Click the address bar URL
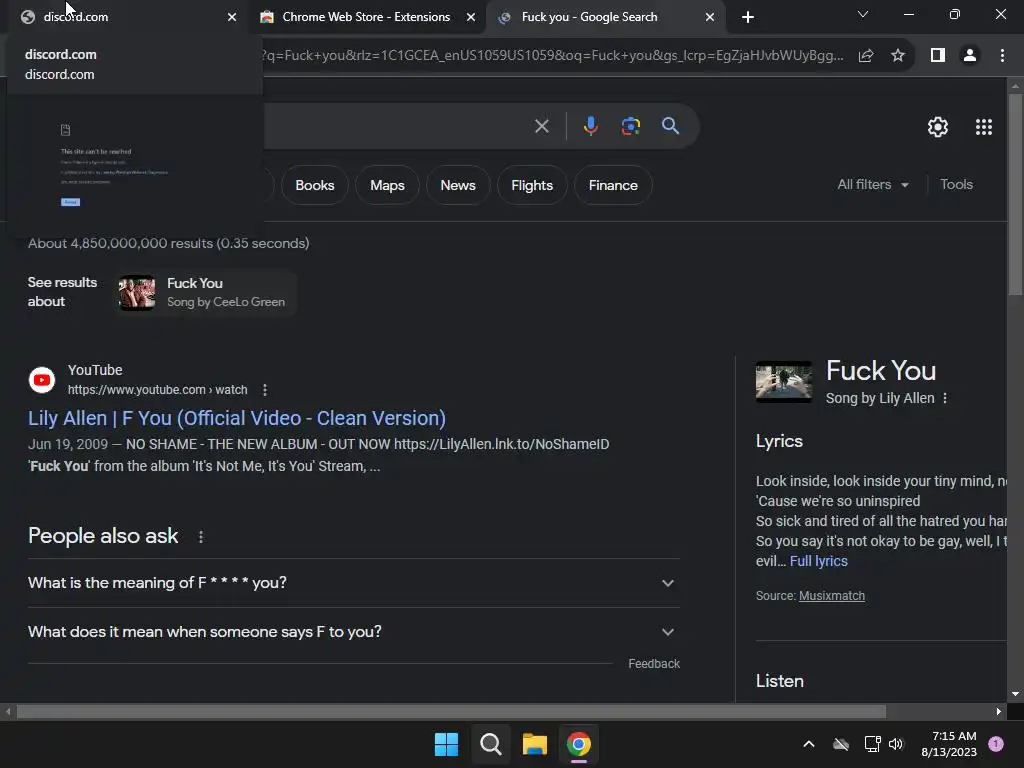 click(552, 56)
